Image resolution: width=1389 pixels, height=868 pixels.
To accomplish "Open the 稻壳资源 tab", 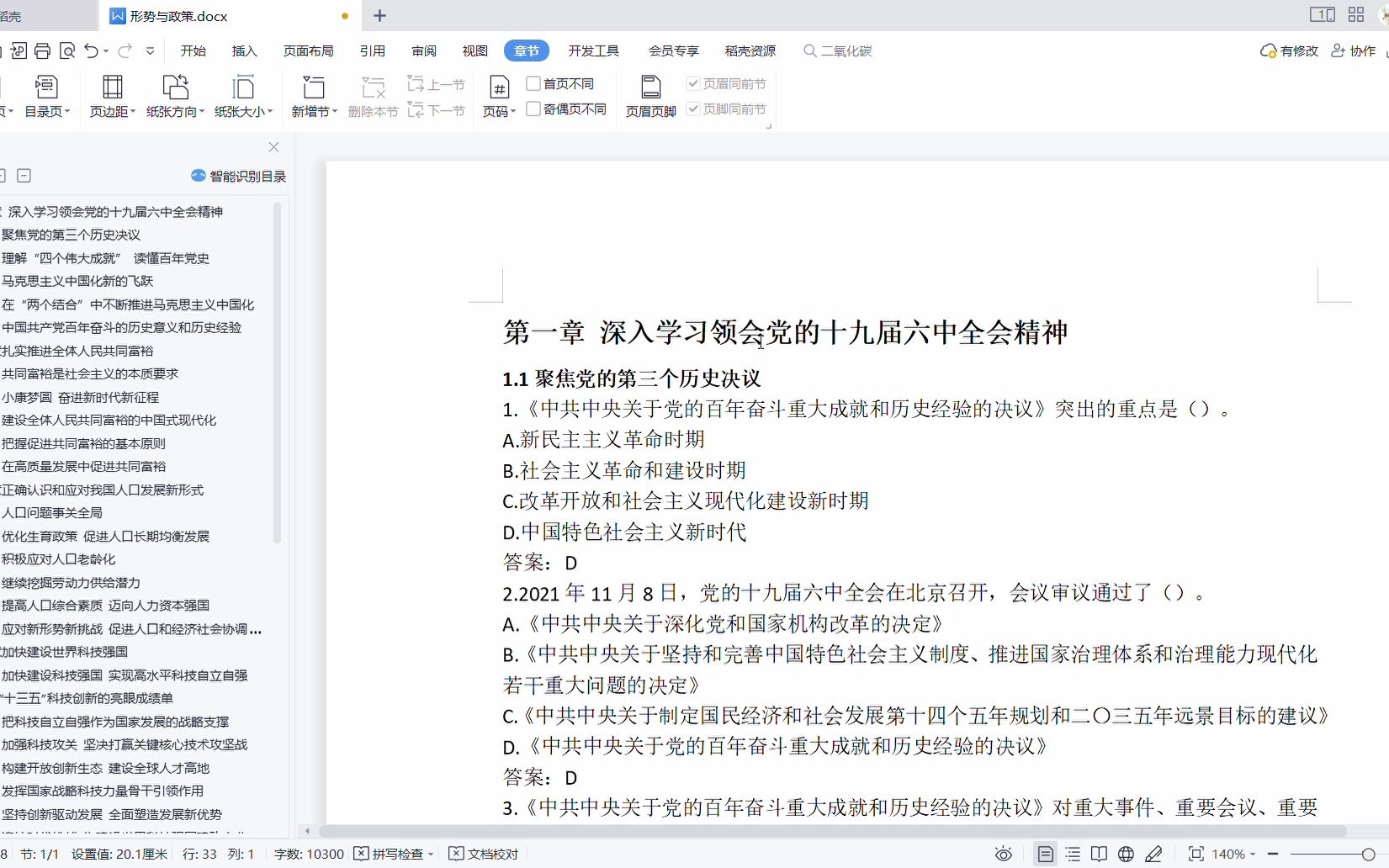I will coord(750,51).
